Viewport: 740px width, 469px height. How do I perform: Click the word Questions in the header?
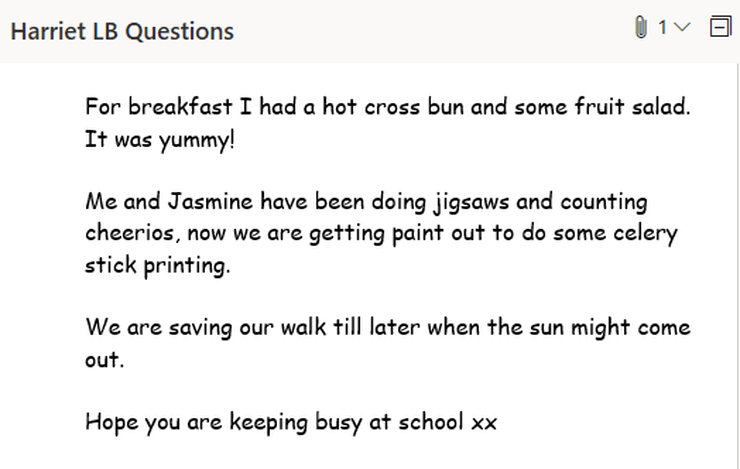179,32
